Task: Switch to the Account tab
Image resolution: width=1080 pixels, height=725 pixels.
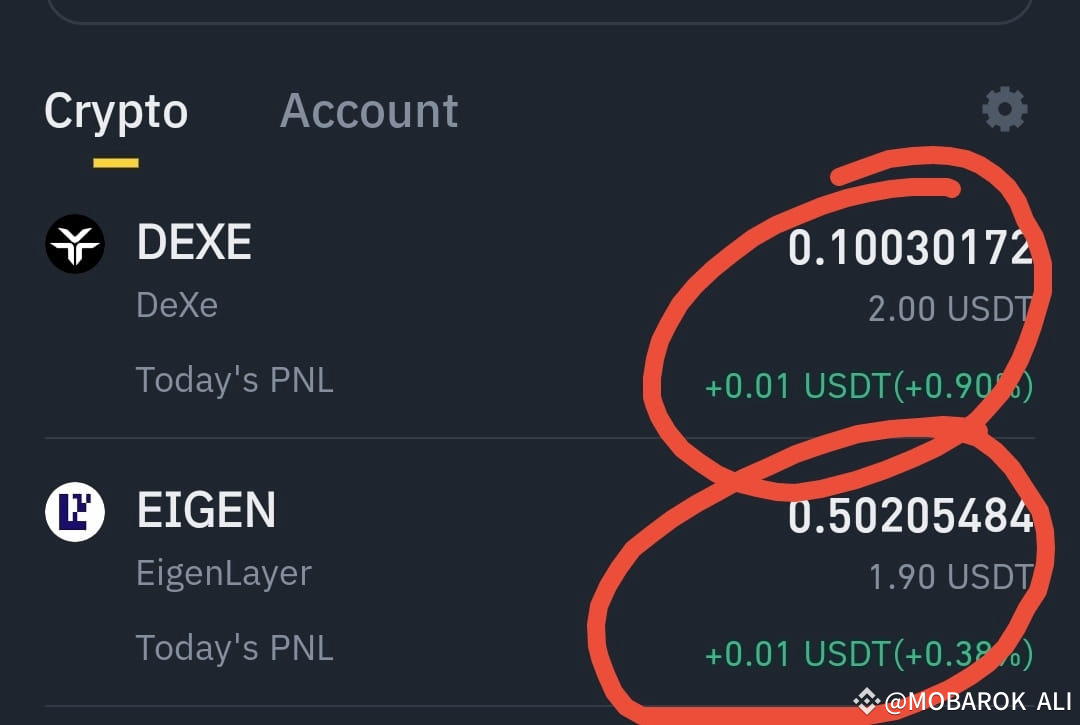Action: (x=369, y=111)
